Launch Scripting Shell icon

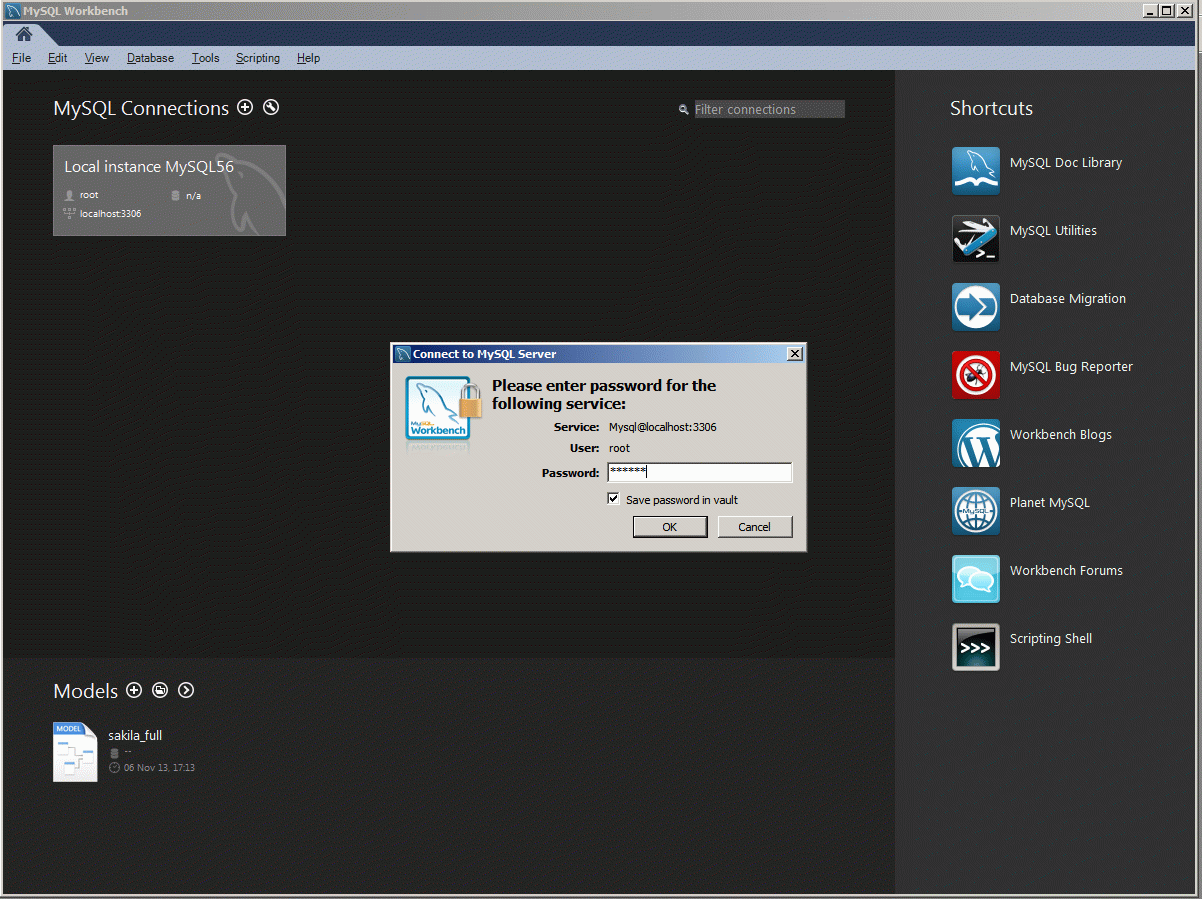pyautogui.click(x=976, y=647)
